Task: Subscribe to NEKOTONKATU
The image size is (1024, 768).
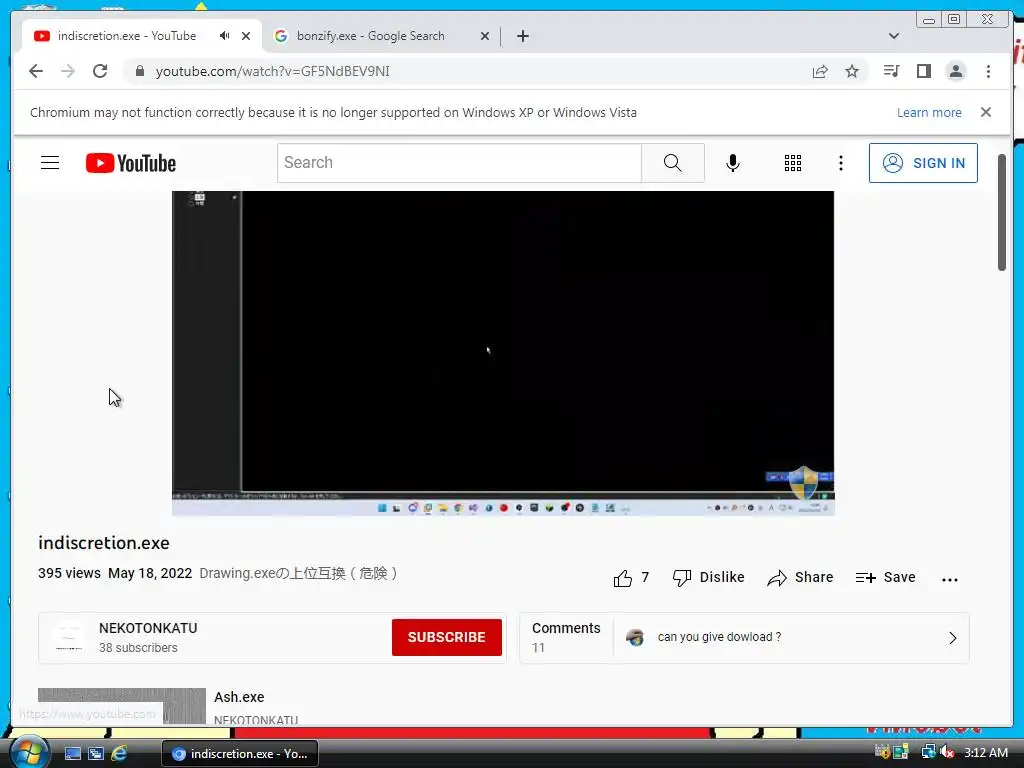Action: [447, 637]
